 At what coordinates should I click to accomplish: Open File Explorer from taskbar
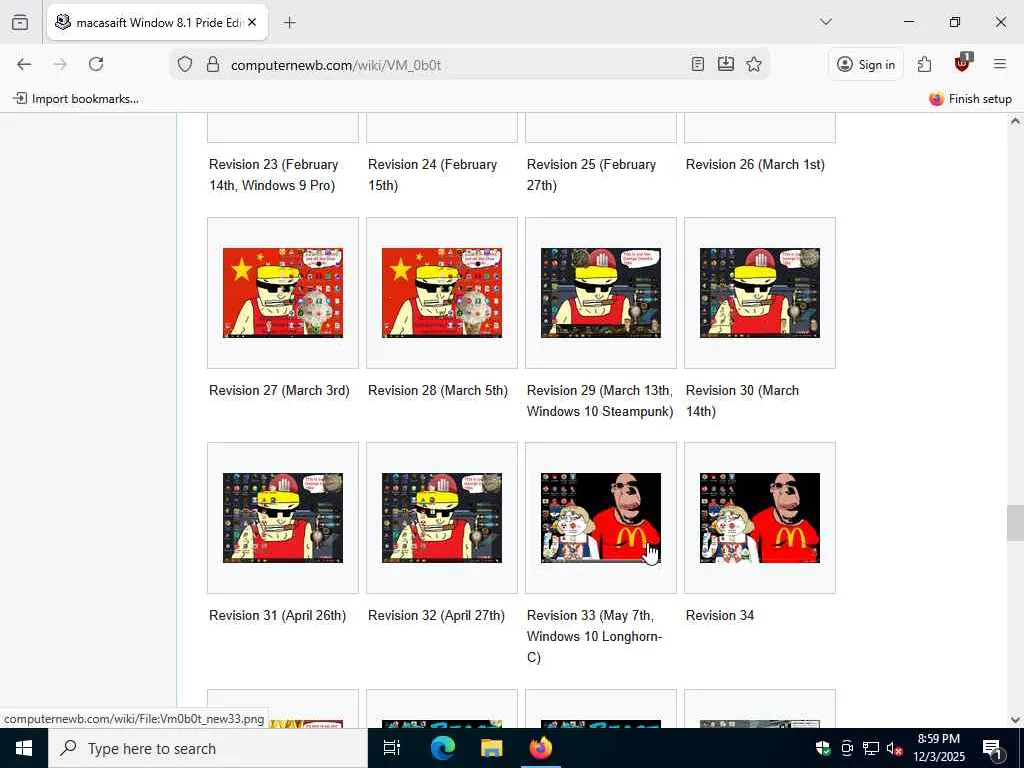(x=492, y=748)
